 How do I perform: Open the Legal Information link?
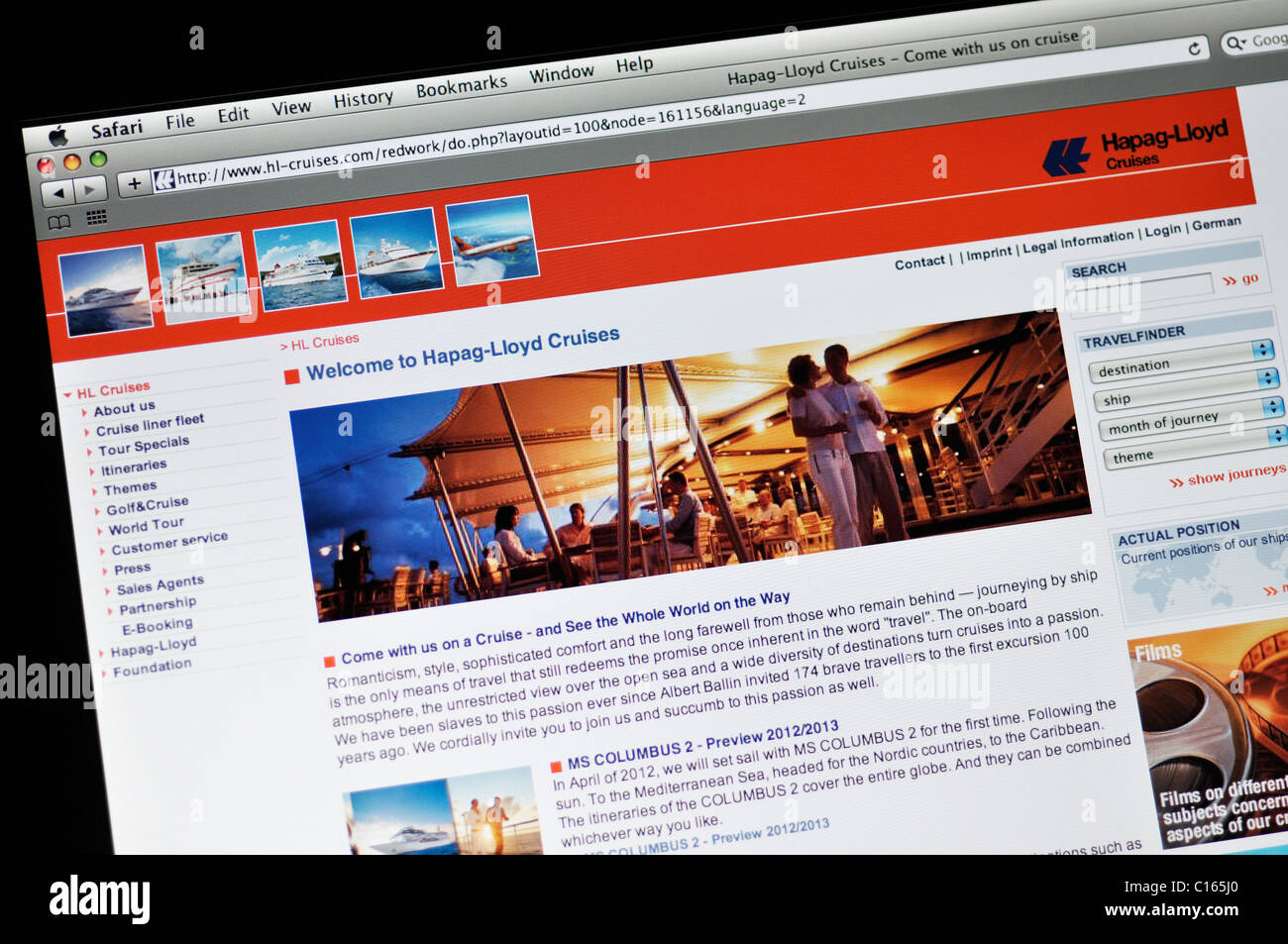pyautogui.click(x=1078, y=241)
